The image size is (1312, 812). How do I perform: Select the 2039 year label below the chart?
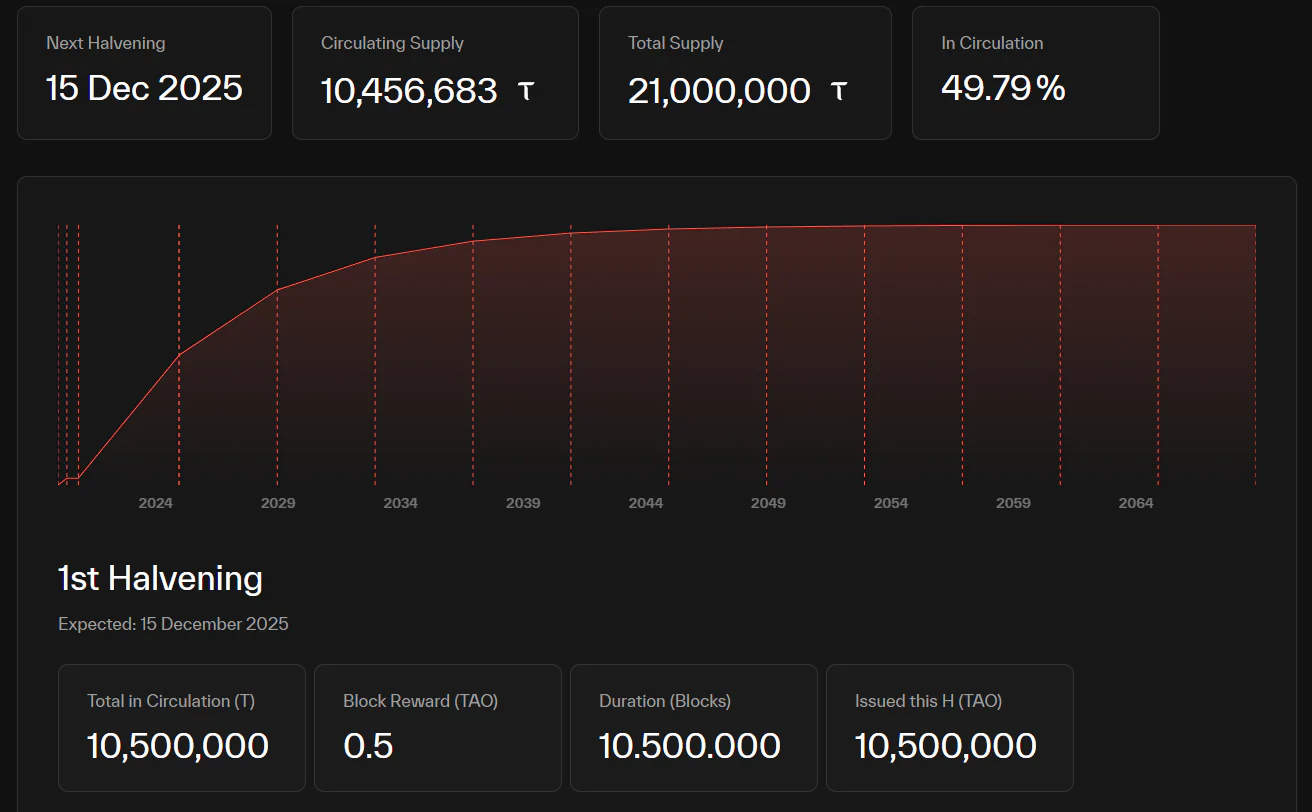(523, 503)
